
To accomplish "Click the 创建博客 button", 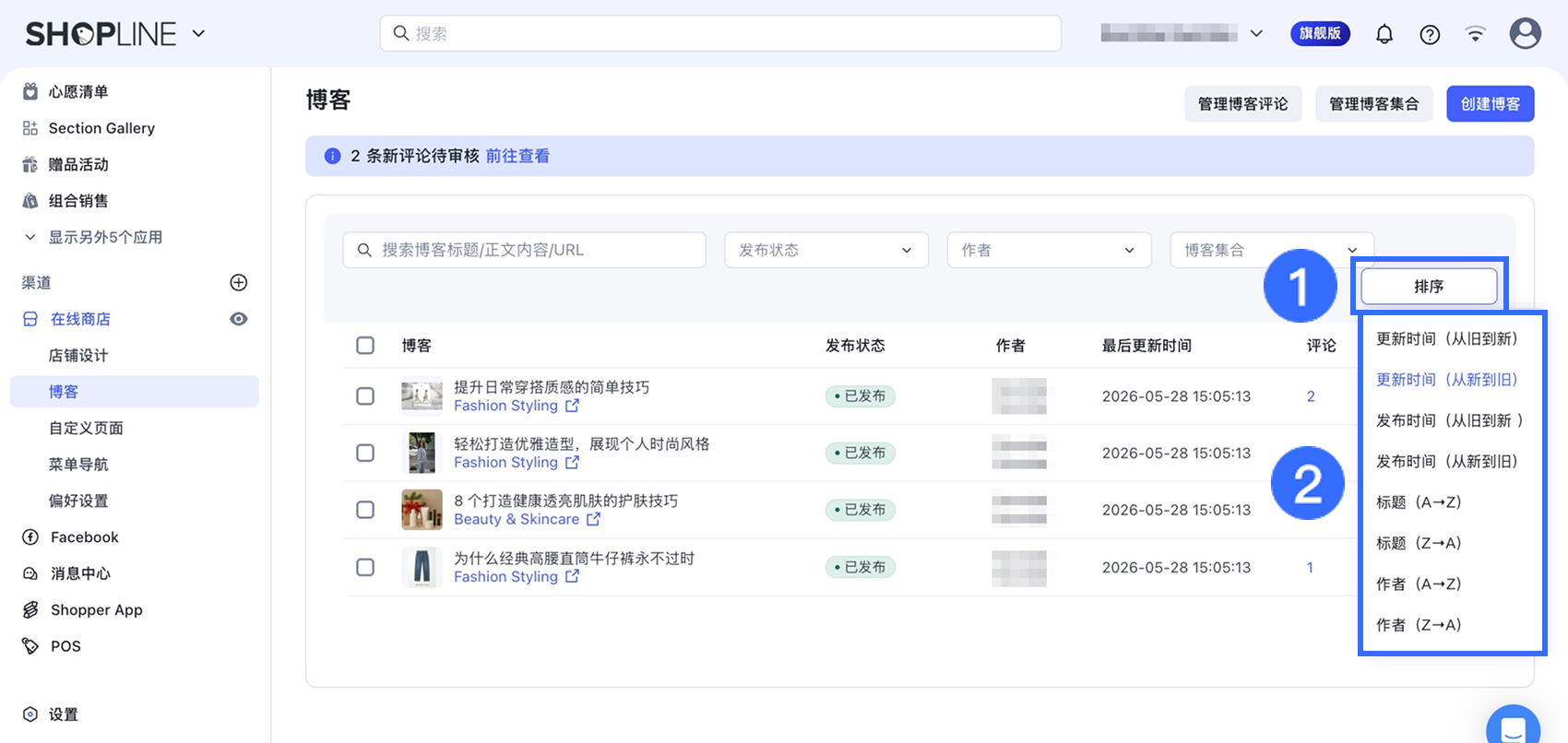I will (1491, 103).
